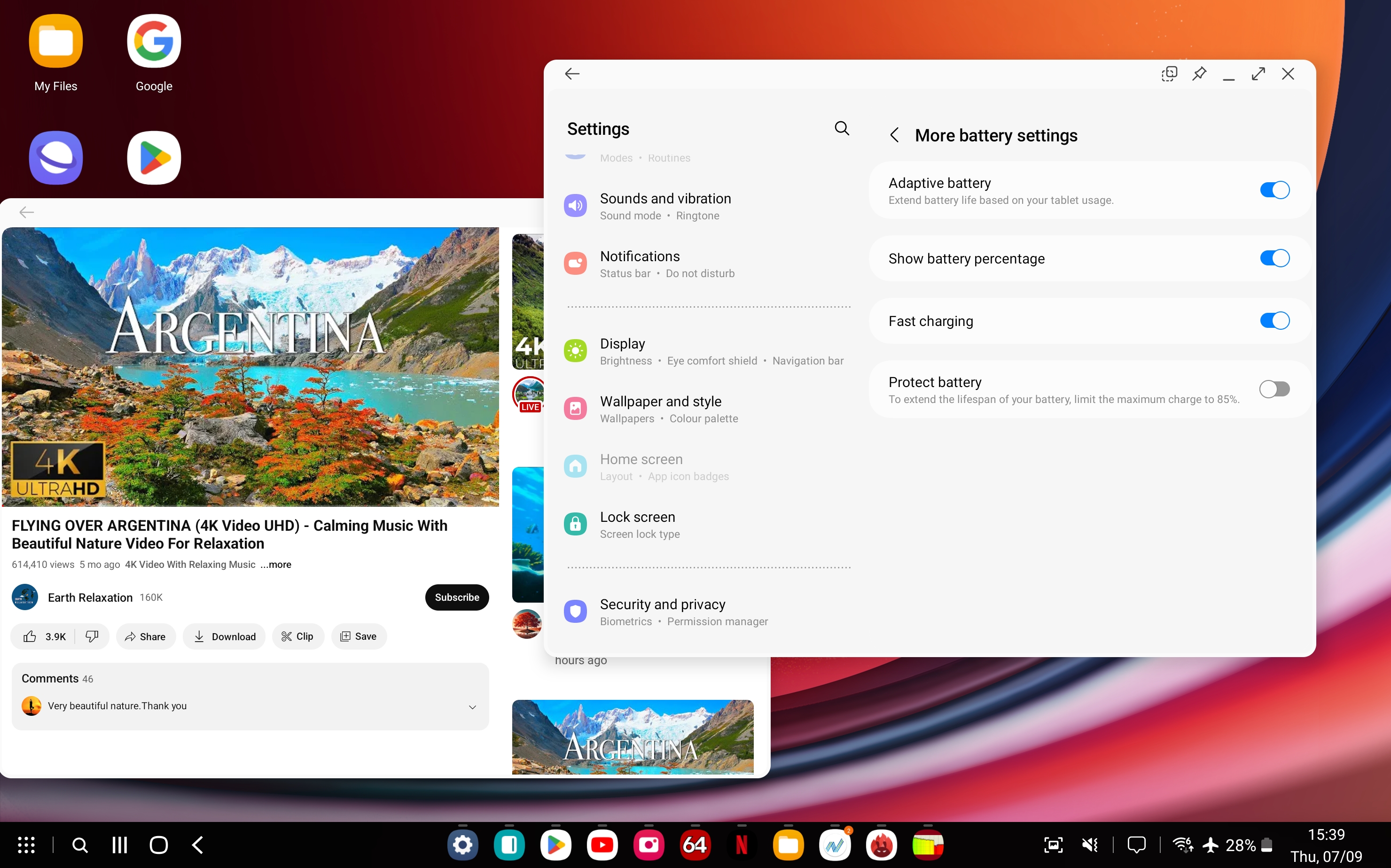Viewport: 1391px width, 868px height.
Task: Play the Argentina video player
Action: tap(250, 367)
